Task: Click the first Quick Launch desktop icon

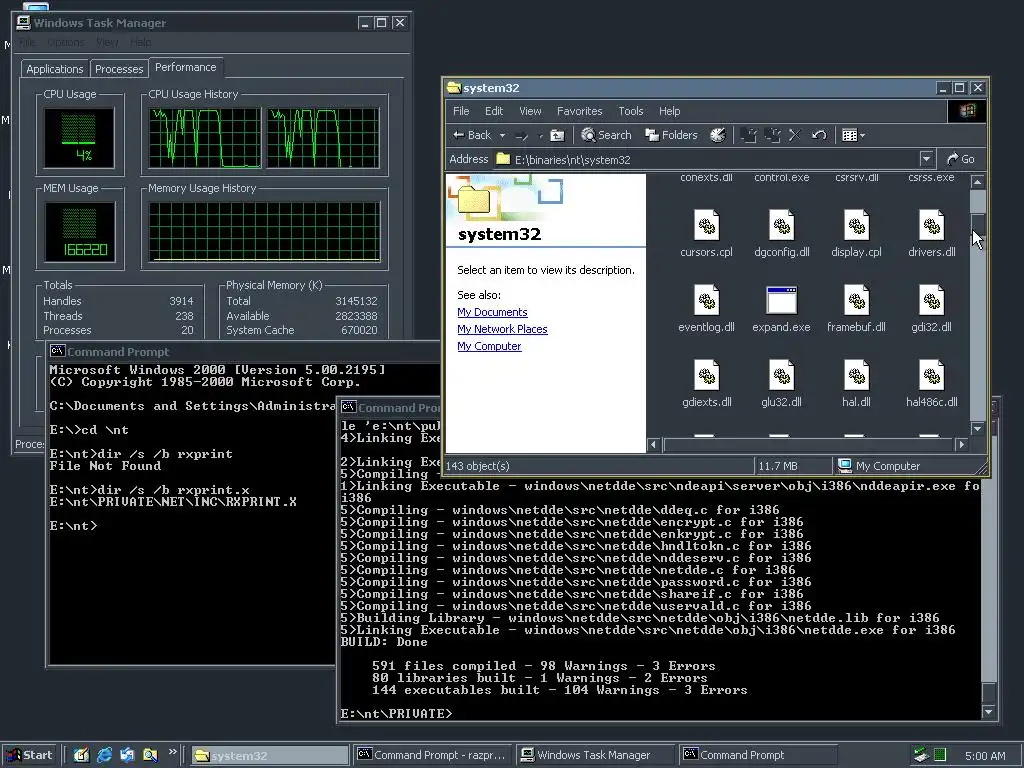Action: [81, 755]
